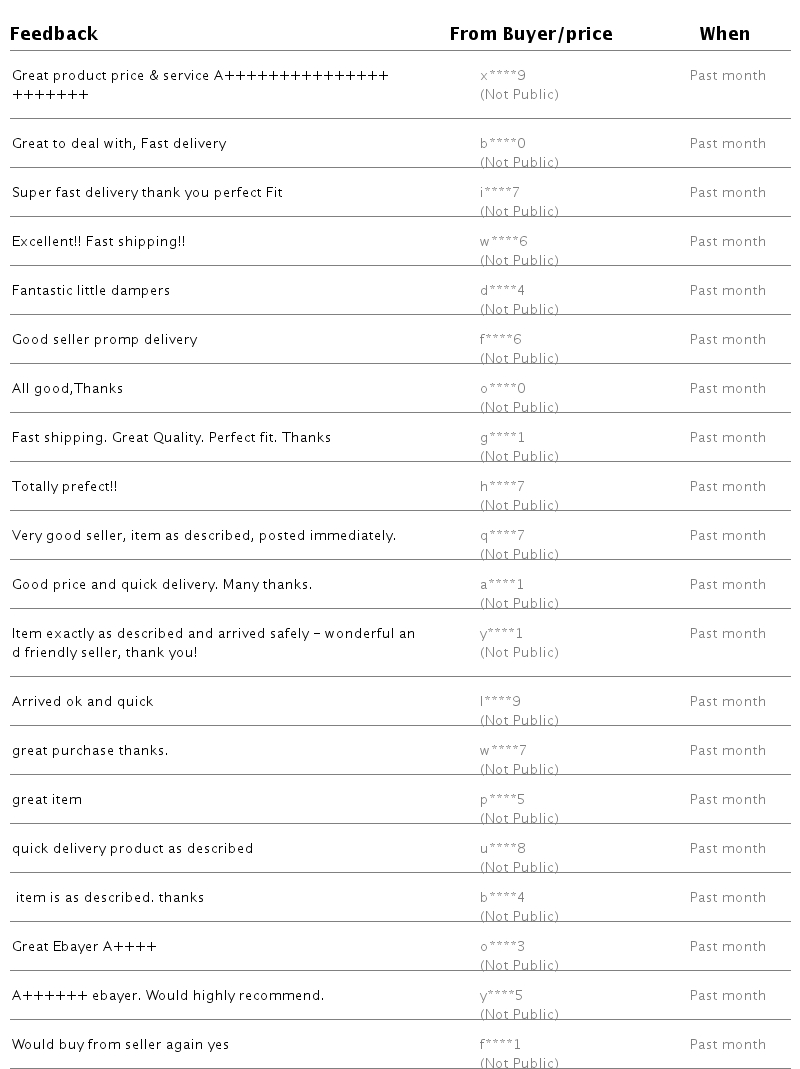Select the "Great Ebayer A++++" feedback row

pyautogui.click(x=84, y=946)
